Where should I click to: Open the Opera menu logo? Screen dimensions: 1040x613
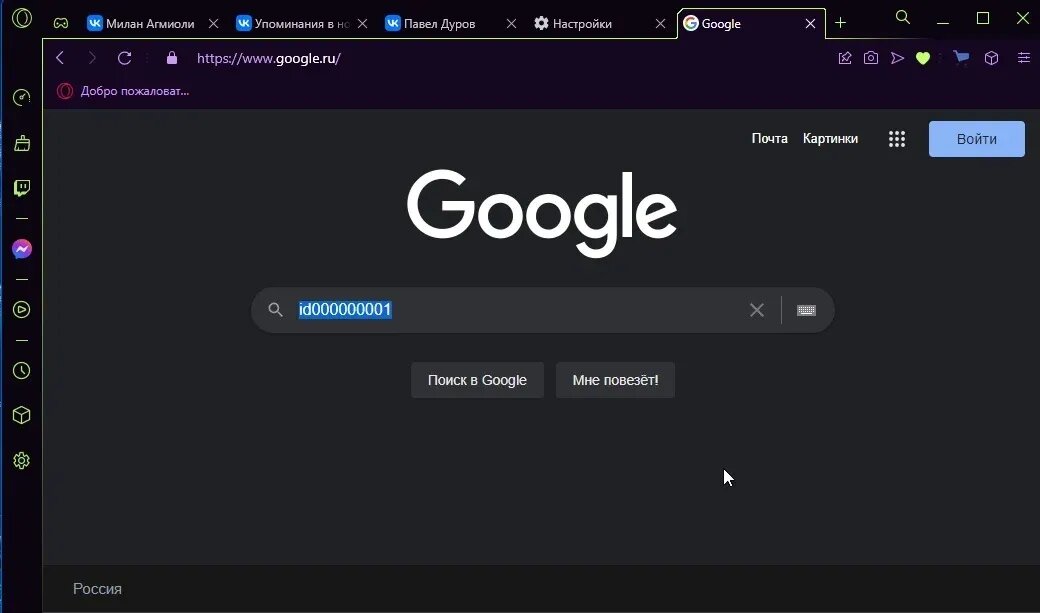[22, 18]
